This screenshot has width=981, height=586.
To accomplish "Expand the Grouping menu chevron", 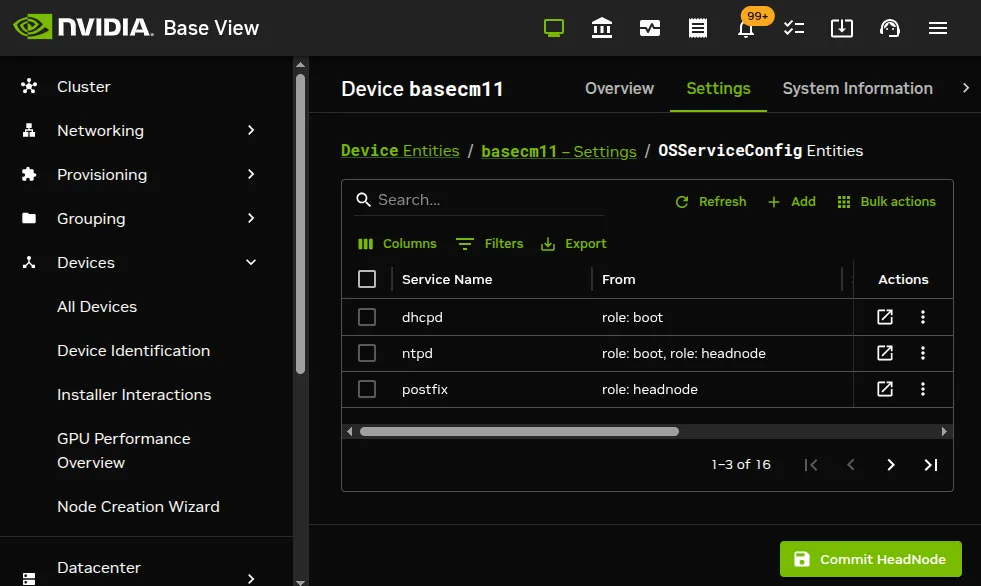I will click(x=251, y=218).
